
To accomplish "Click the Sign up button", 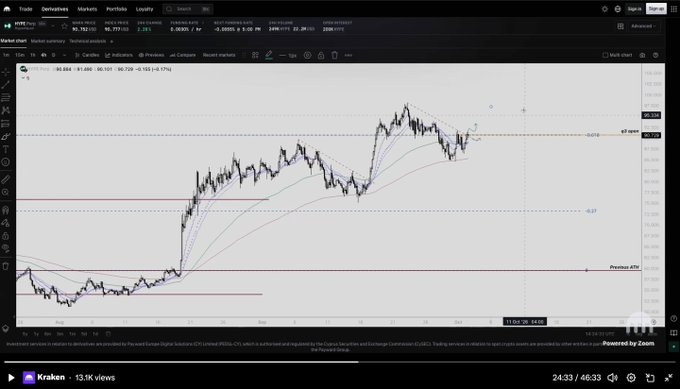I will (x=656, y=9).
